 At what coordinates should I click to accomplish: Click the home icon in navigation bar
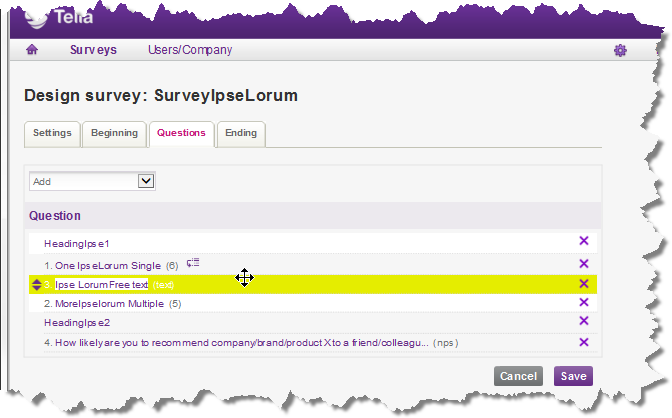(x=32, y=50)
